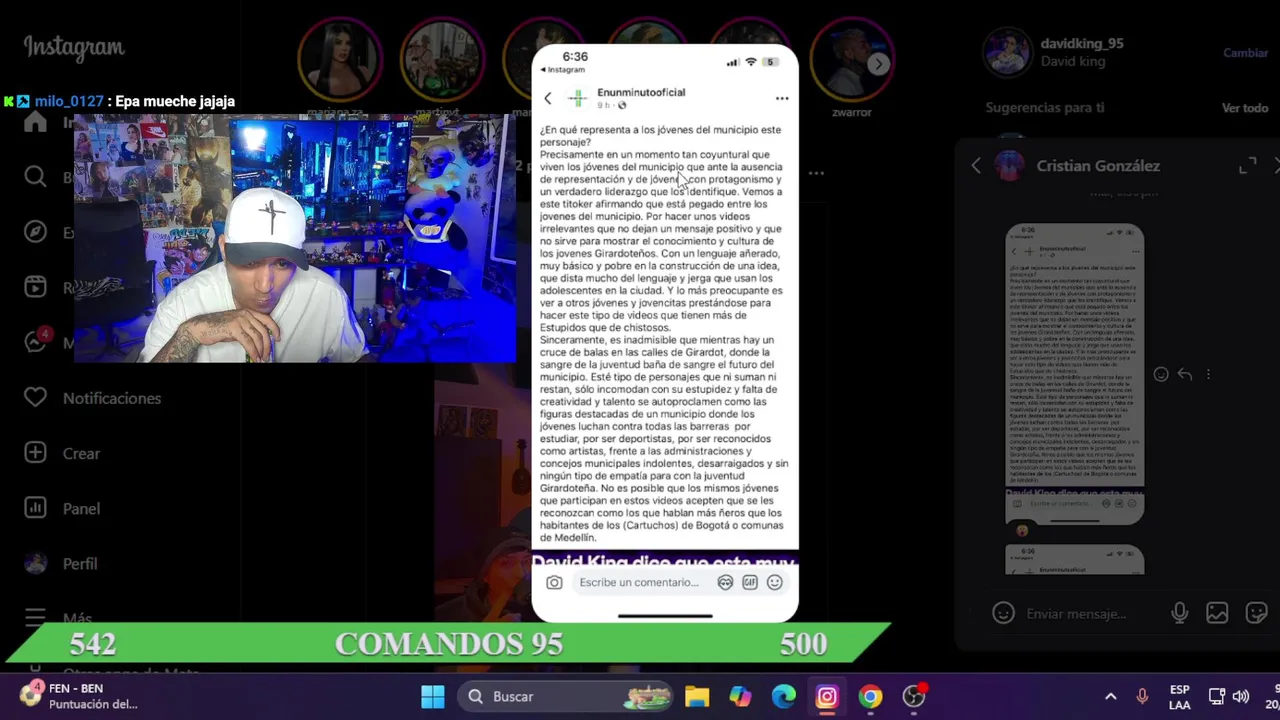Image resolution: width=1280 pixels, height=720 pixels.
Task: Switch to Instagram app on taskbar
Action: click(827, 696)
